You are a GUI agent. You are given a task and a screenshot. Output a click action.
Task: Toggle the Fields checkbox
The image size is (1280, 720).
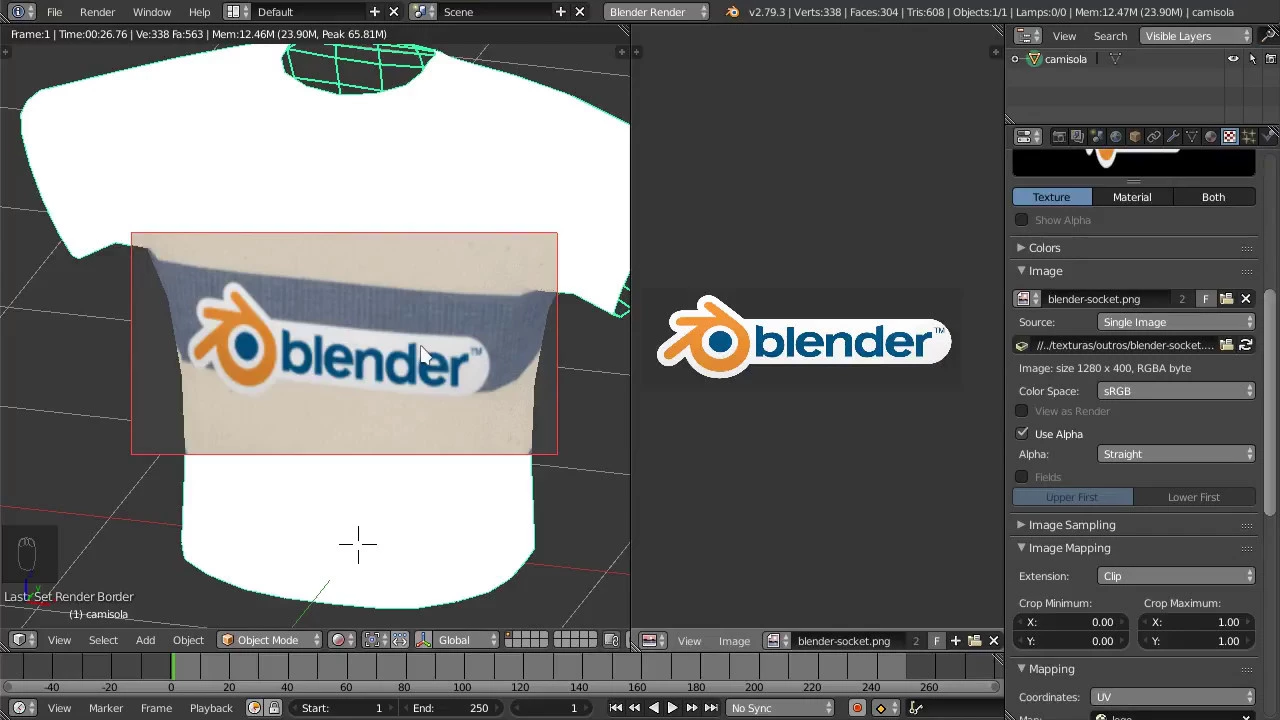click(1022, 477)
